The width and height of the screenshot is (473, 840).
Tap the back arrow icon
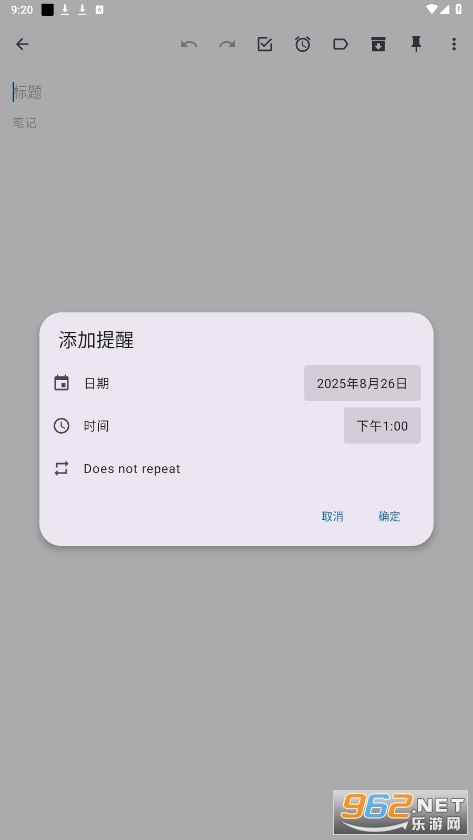[22, 44]
